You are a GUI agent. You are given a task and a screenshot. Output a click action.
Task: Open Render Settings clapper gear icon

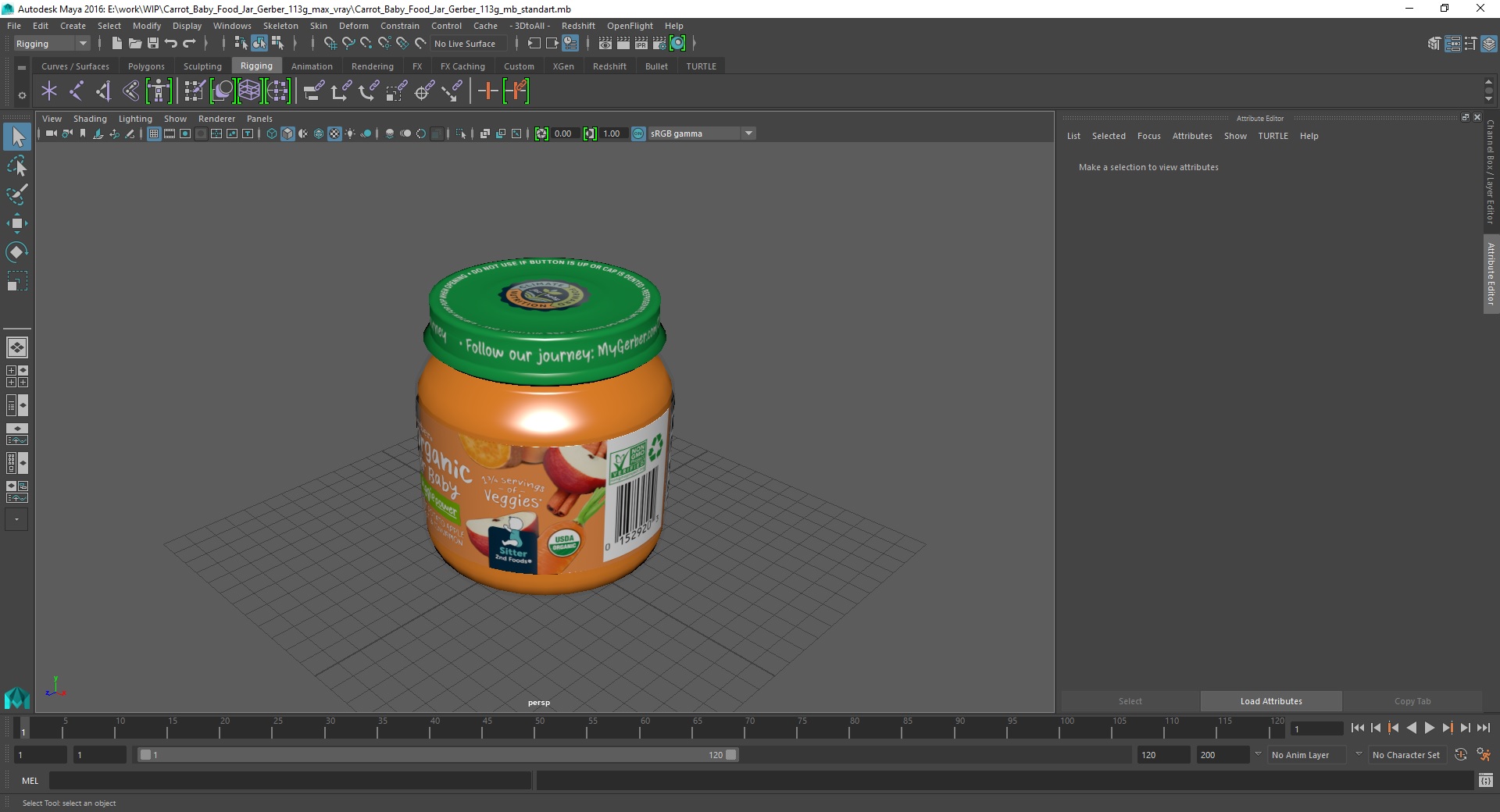[659, 44]
